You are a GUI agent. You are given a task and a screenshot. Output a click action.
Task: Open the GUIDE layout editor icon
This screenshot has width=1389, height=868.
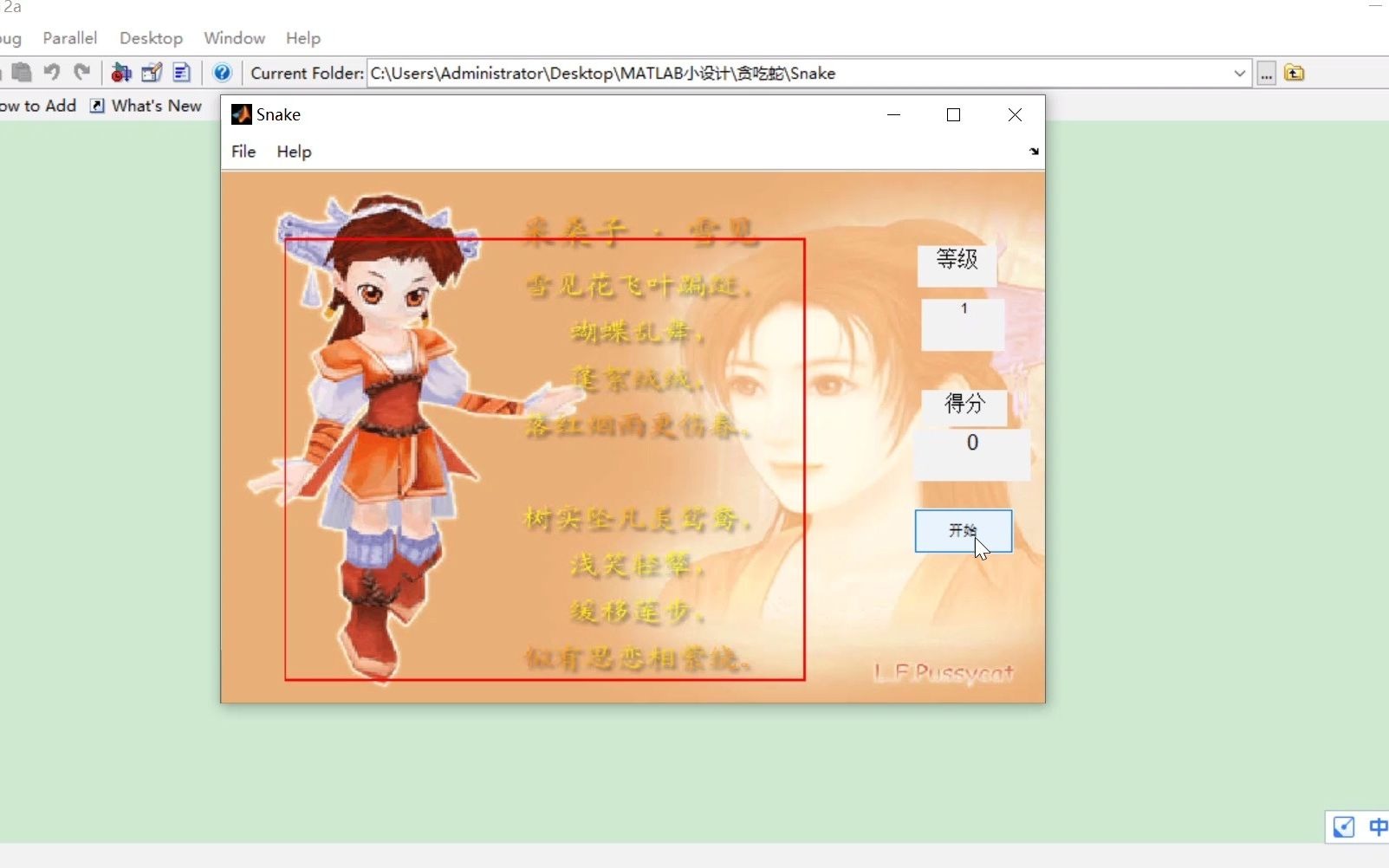pos(152,73)
